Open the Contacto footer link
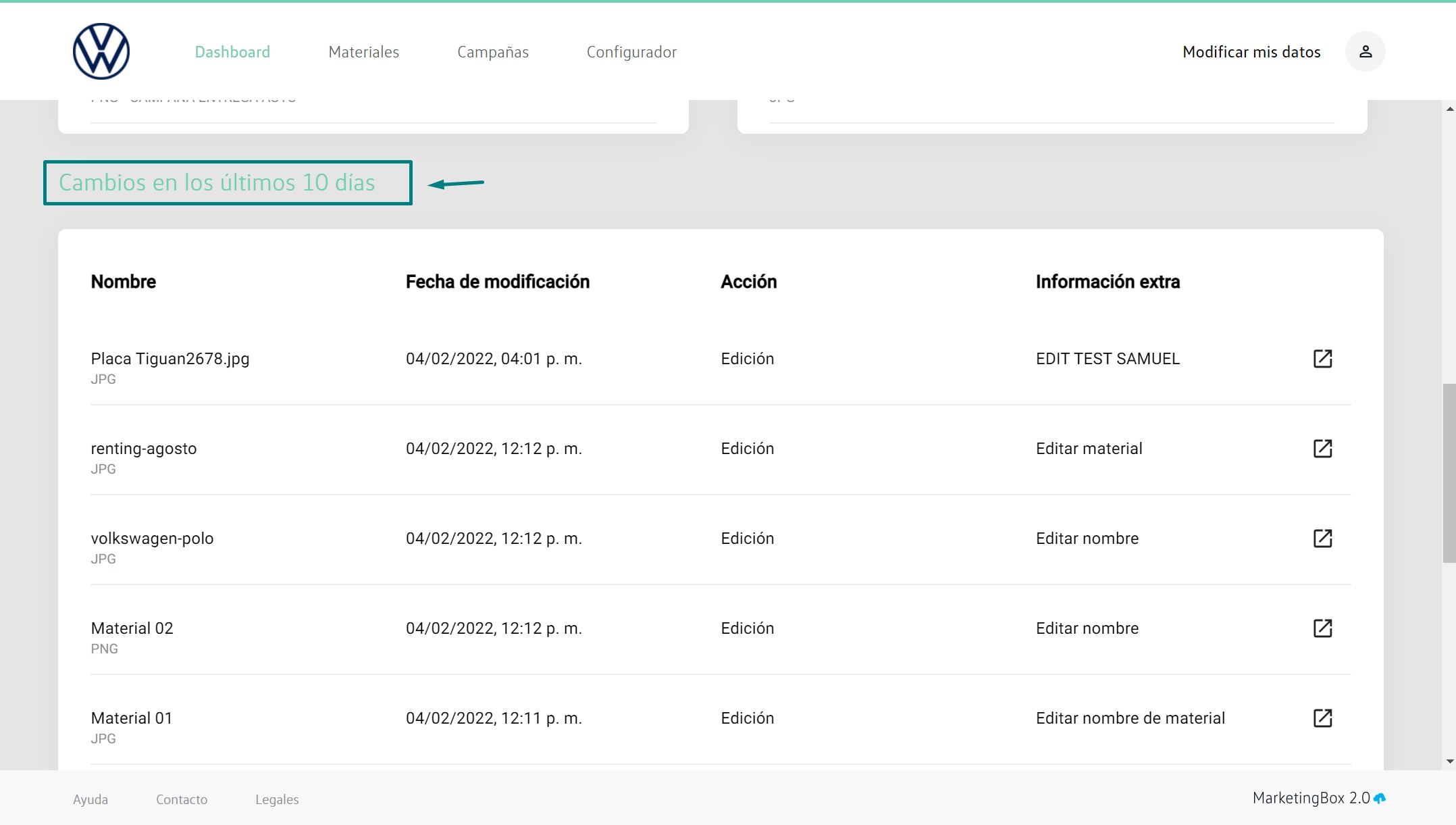 (182, 799)
